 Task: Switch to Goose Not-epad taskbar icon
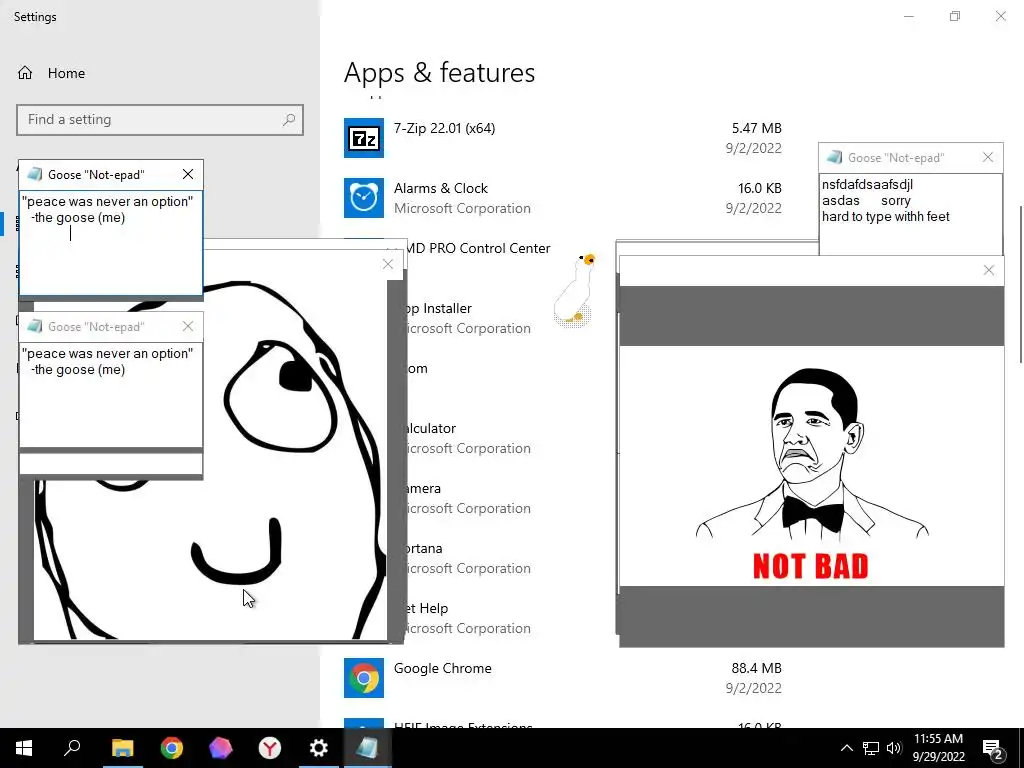click(367, 748)
